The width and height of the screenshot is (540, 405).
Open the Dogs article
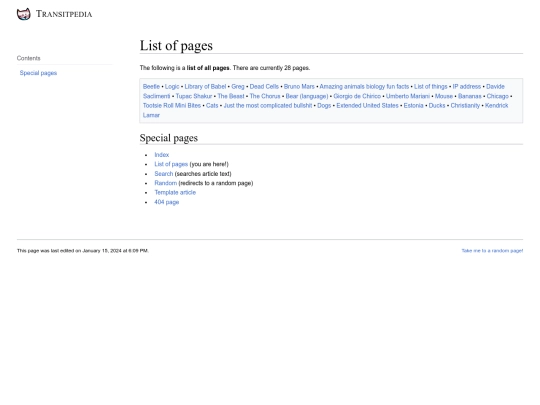point(324,105)
